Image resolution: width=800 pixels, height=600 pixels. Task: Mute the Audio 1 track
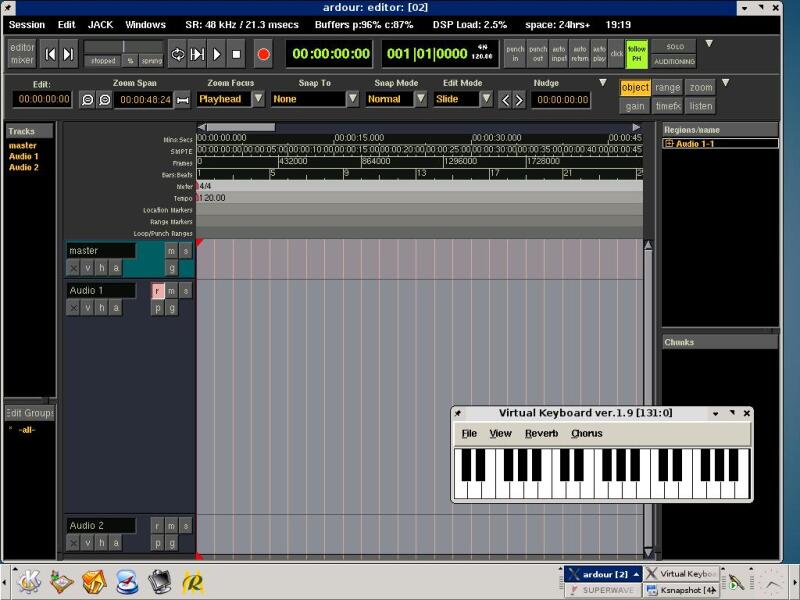(171, 291)
